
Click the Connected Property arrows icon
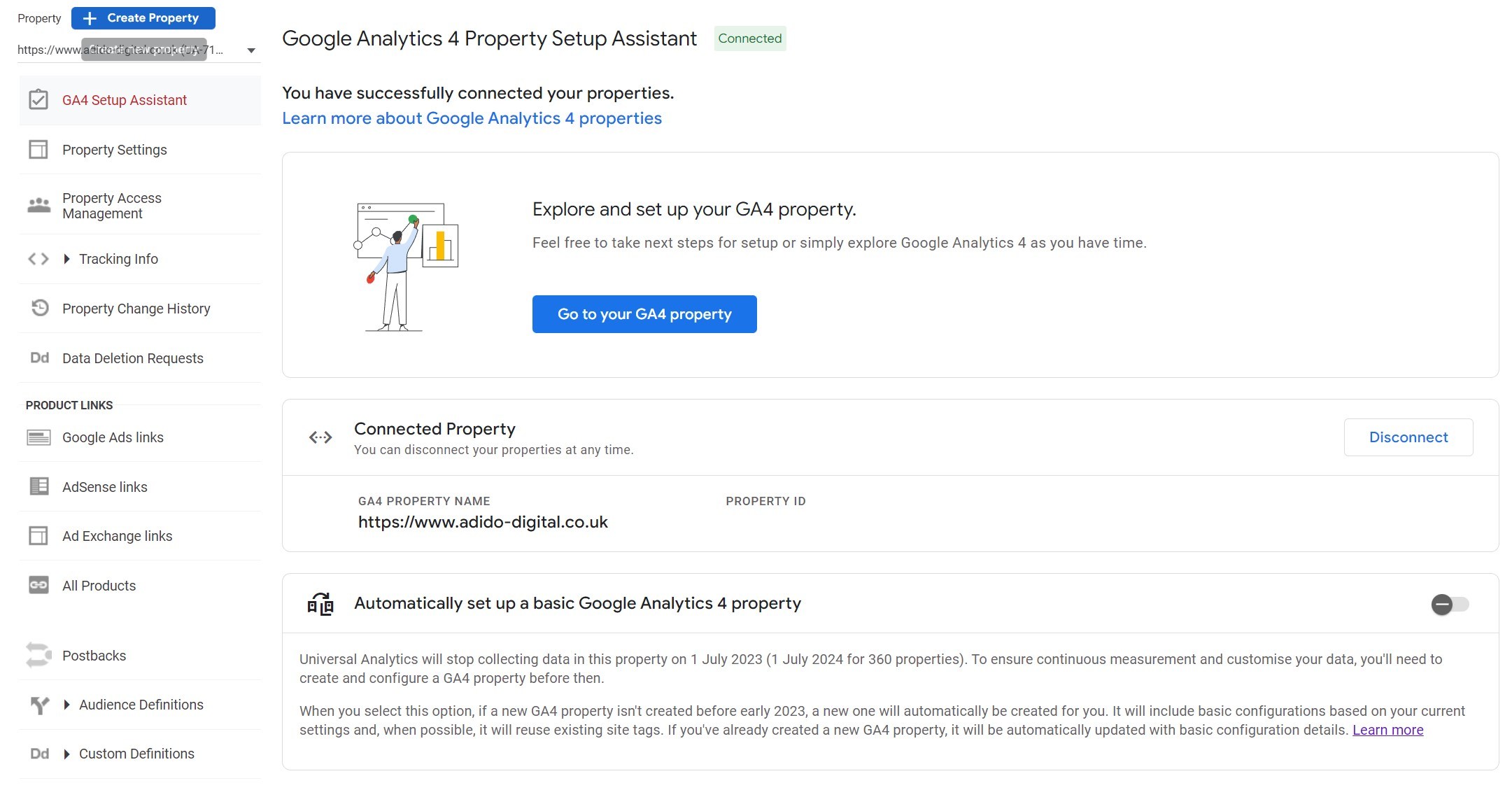pos(320,437)
